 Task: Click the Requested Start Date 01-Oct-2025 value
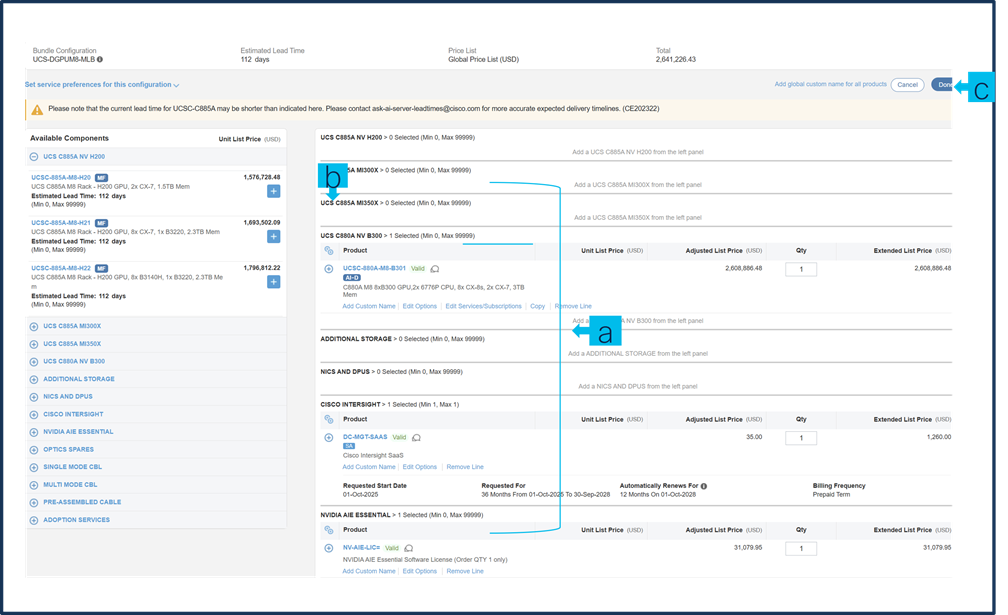click(361, 495)
